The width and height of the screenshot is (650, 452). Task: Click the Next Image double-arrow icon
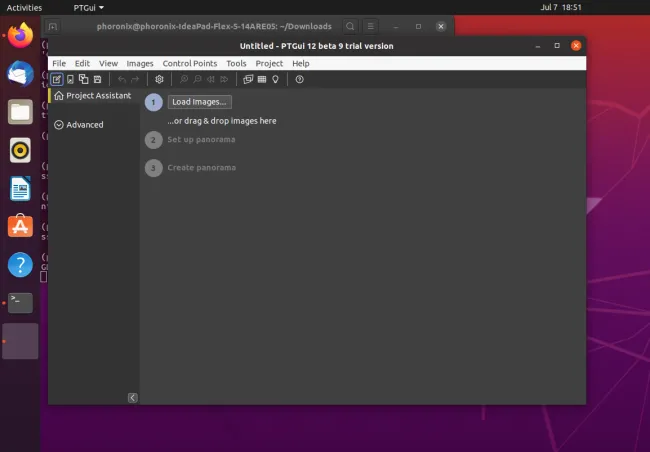coord(224,79)
